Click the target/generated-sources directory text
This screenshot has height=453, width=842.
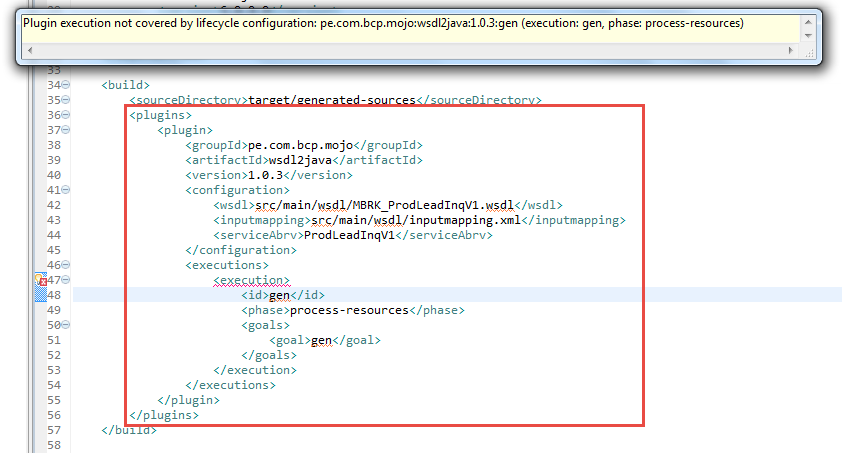click(x=332, y=100)
